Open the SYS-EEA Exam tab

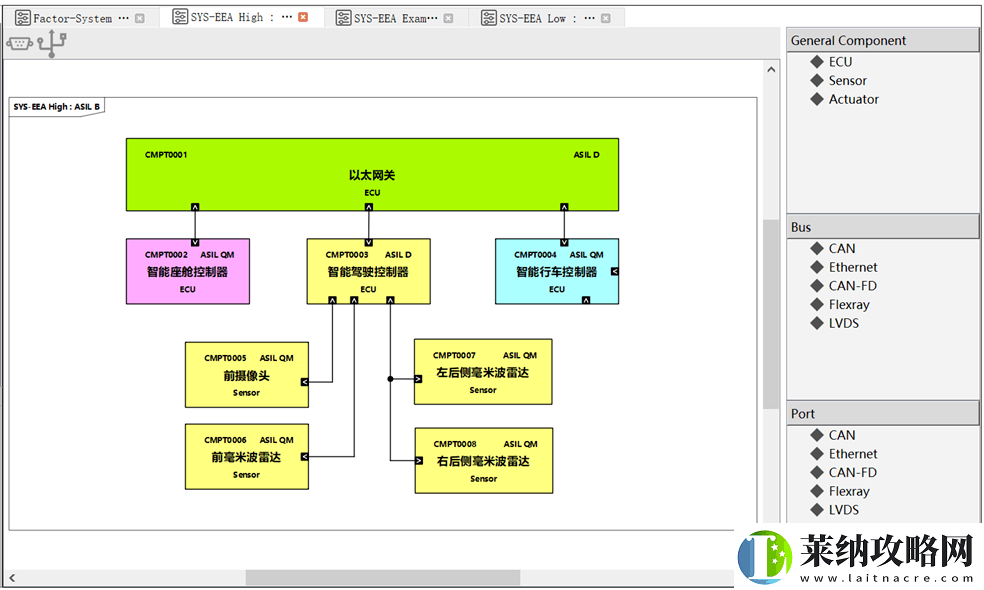(x=395, y=18)
